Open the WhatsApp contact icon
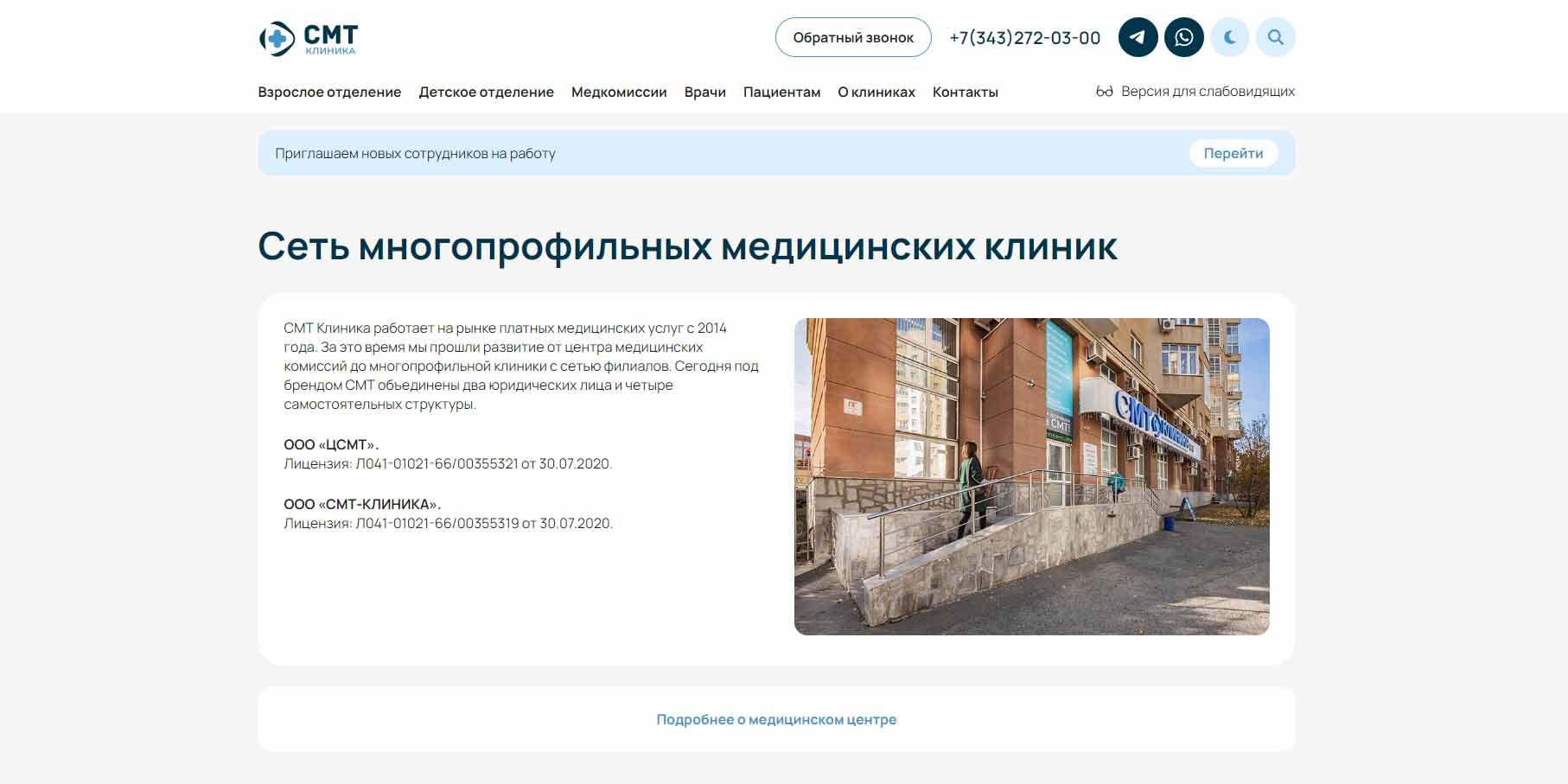 coord(1183,37)
